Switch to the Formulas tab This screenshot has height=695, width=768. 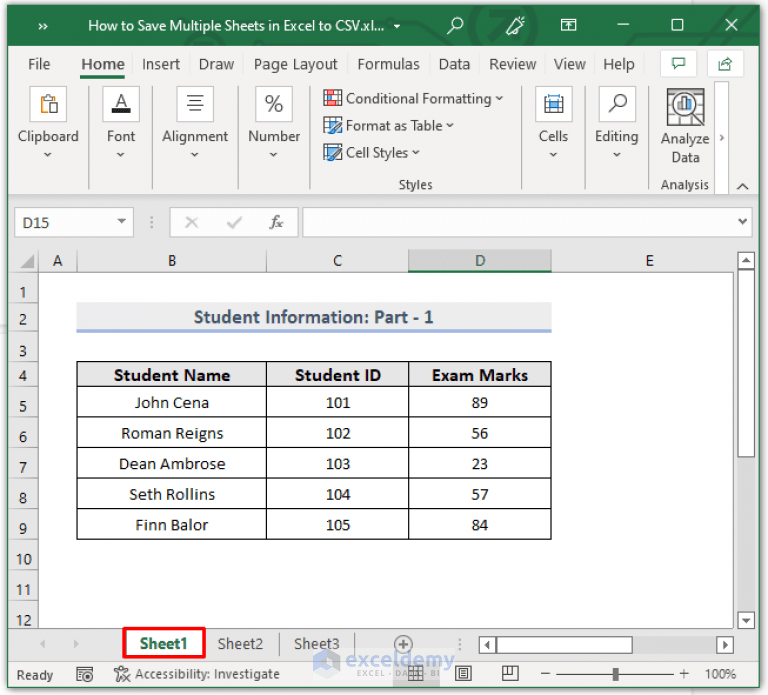[388, 64]
